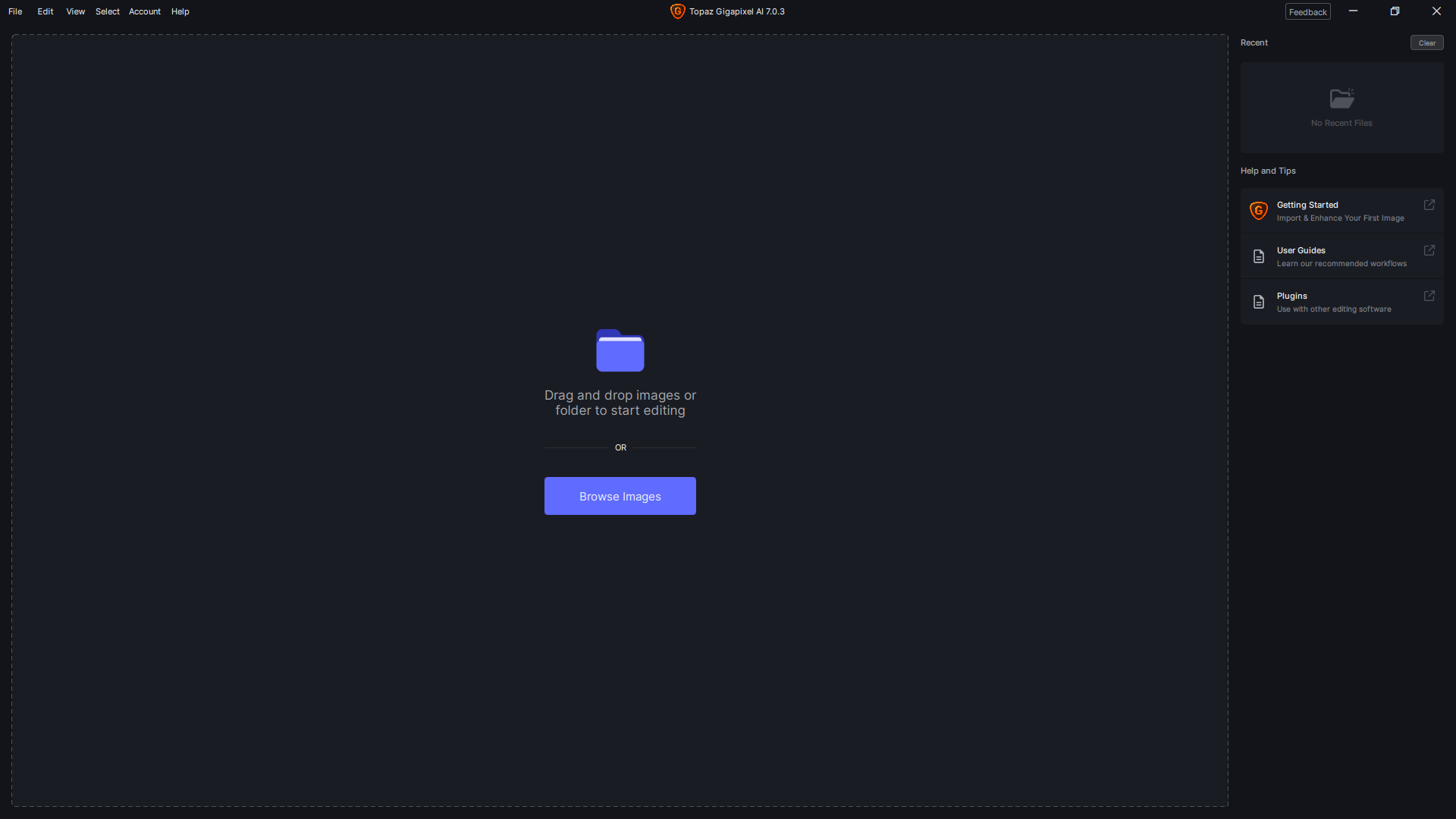This screenshot has width=1456, height=819.
Task: Click the Getting Started orange logo icon
Action: pos(1259,211)
